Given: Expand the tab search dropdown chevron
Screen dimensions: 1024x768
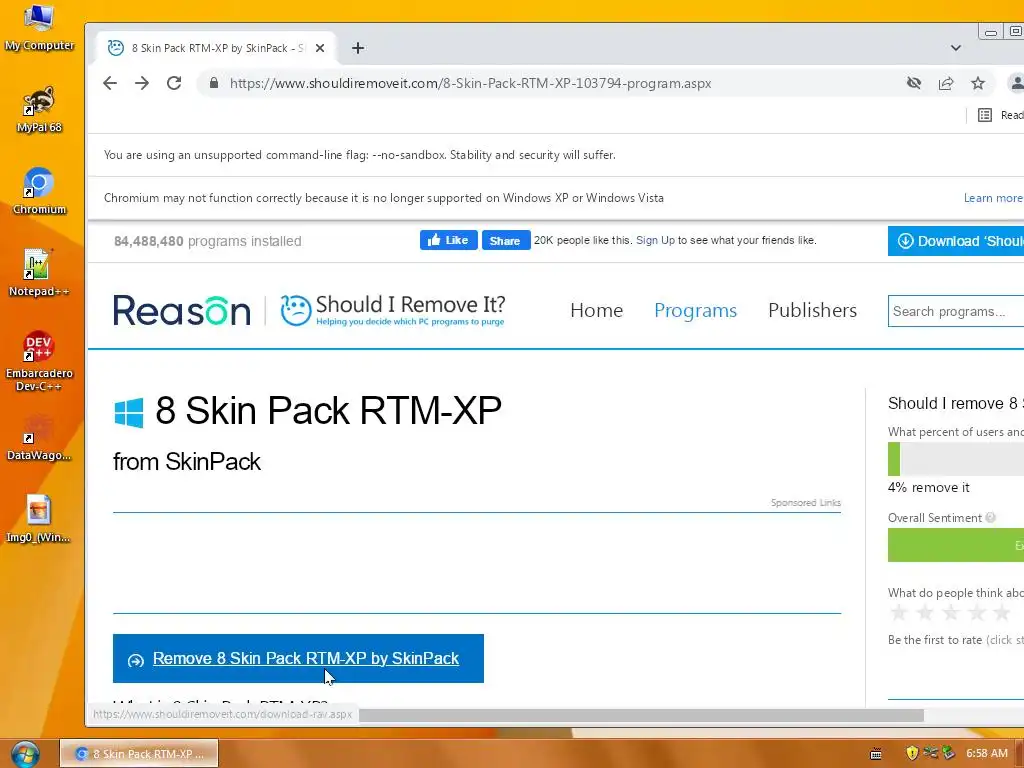Looking at the screenshot, I should [x=955, y=48].
